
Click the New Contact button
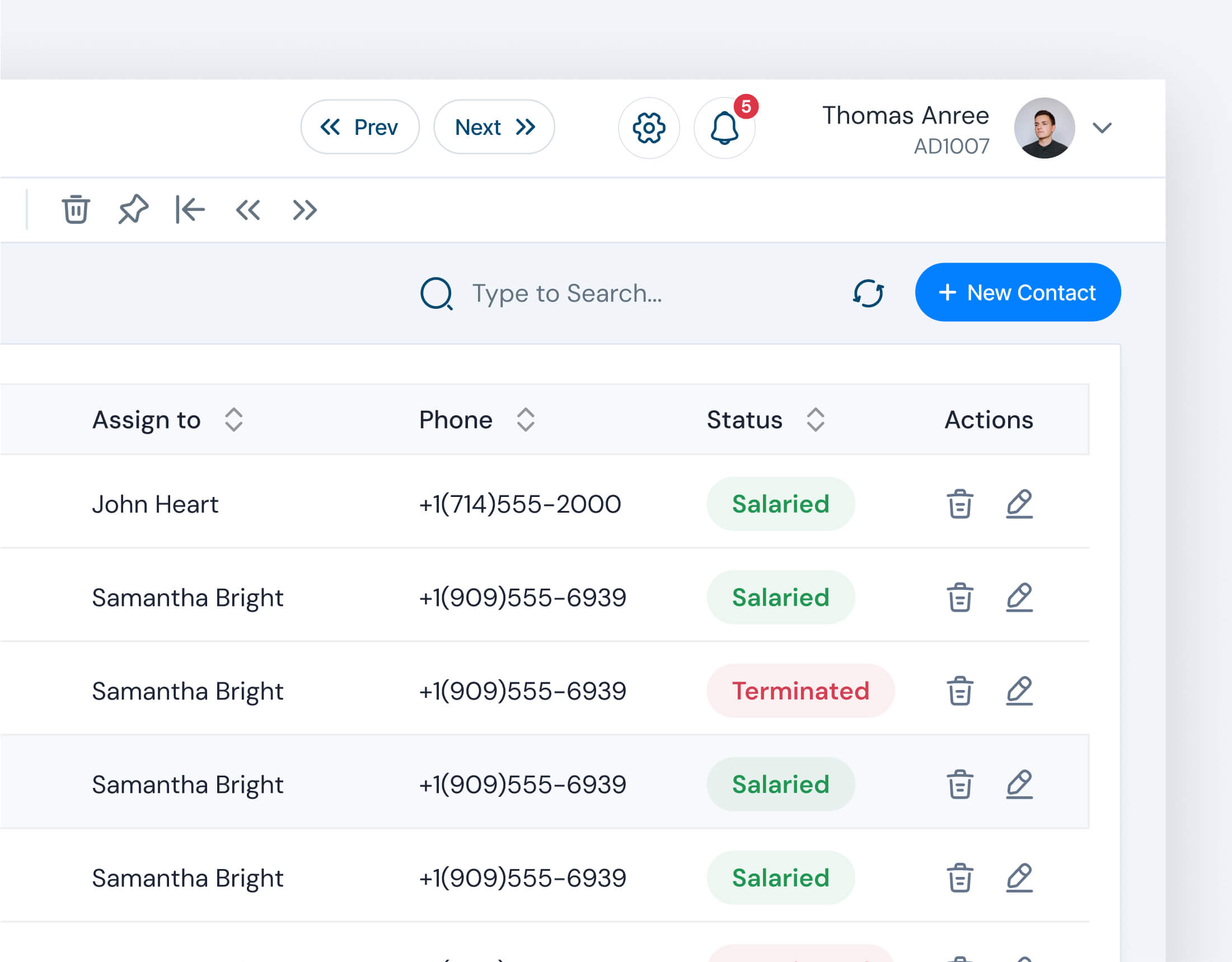pyautogui.click(x=1017, y=293)
